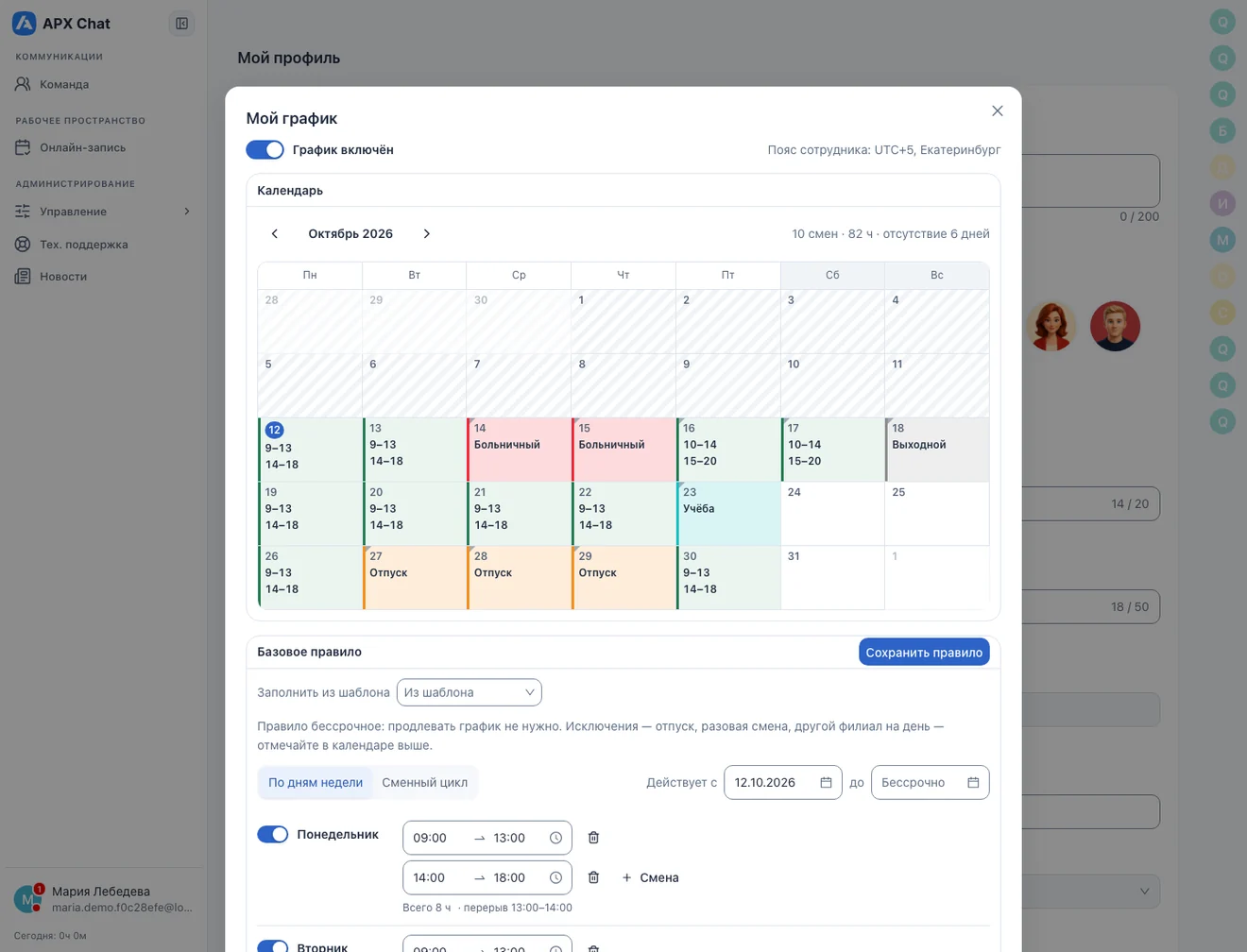Select October 12 calendar cell
1247x952 pixels.
(x=310, y=450)
